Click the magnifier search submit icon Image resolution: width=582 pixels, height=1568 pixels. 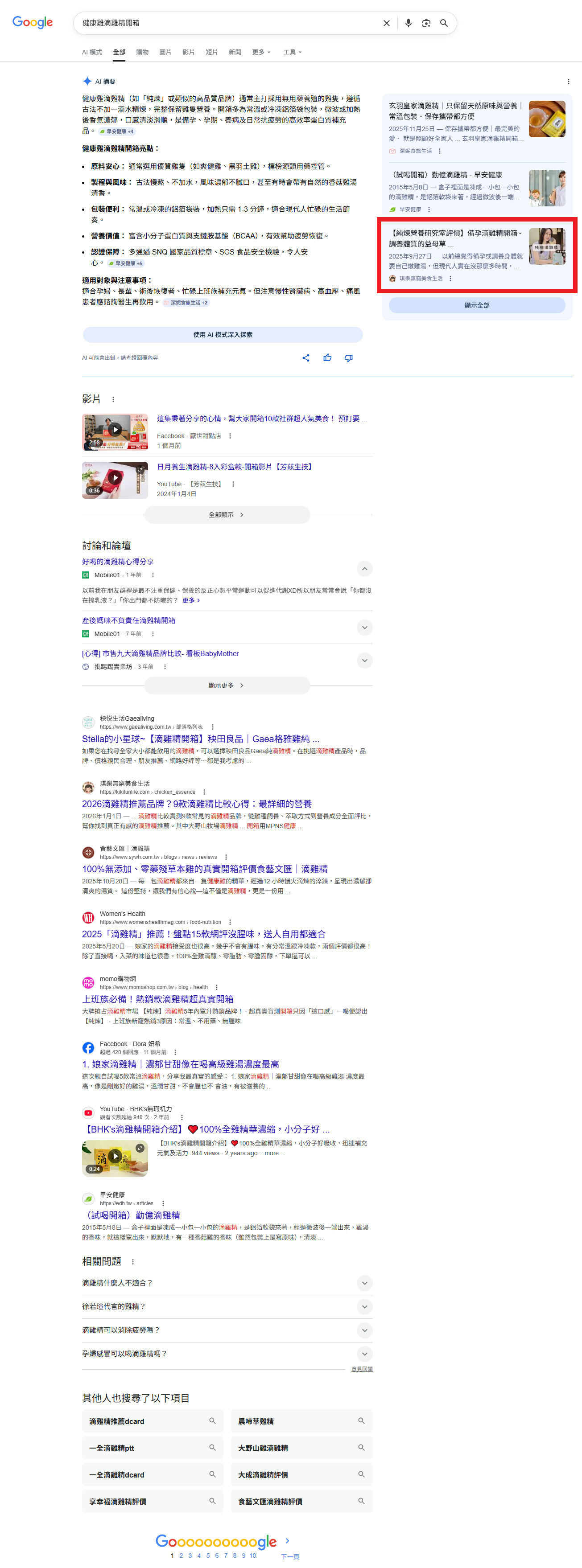click(x=444, y=23)
